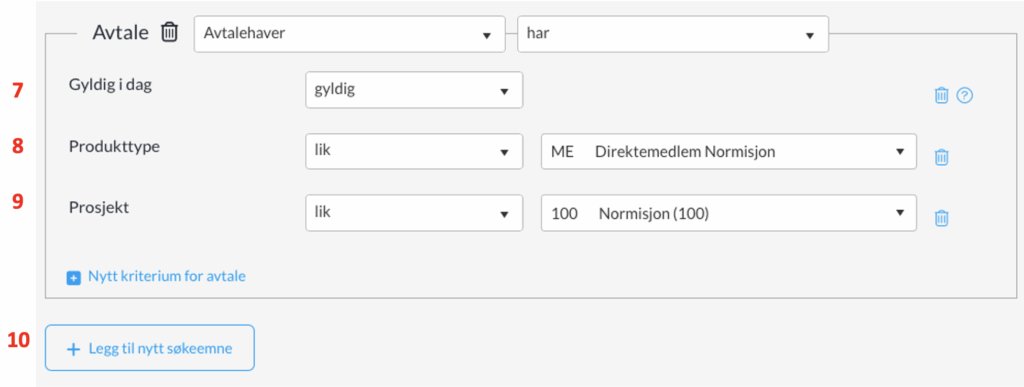The height and width of the screenshot is (387, 1024).
Task: Choose Direktemedlem Normisjon product dropdown
Action: click(729, 151)
